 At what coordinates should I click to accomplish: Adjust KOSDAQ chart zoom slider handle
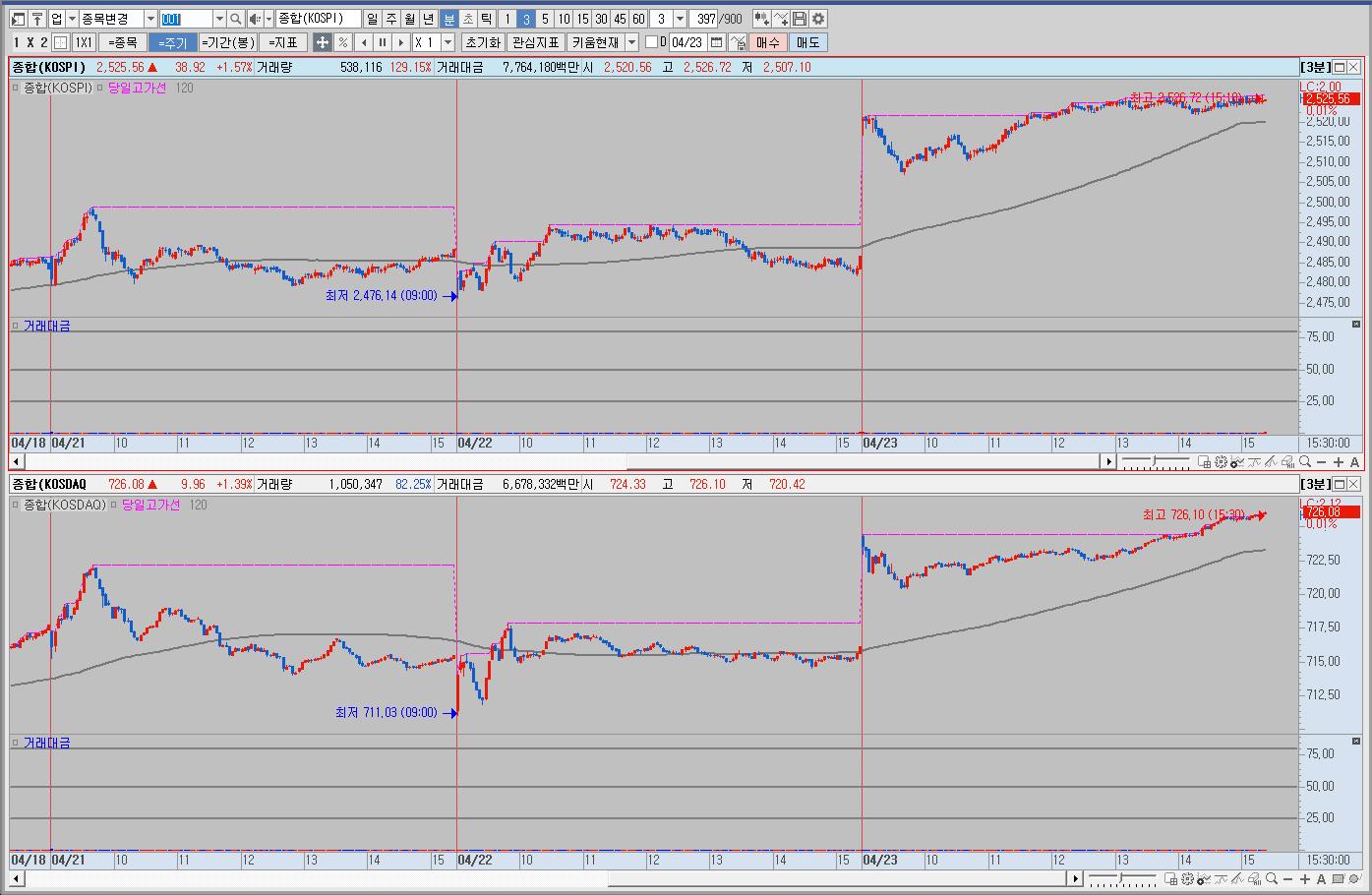(x=1121, y=878)
